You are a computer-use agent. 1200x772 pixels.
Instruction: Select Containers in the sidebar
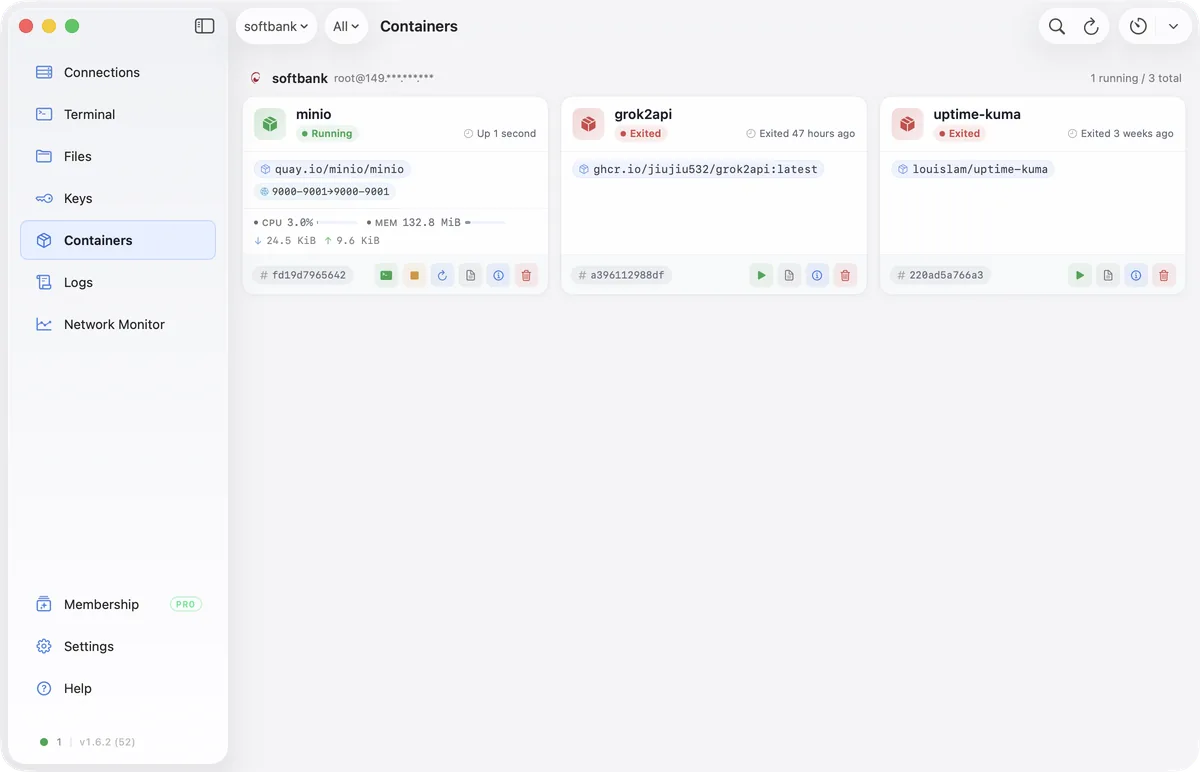click(x=118, y=240)
